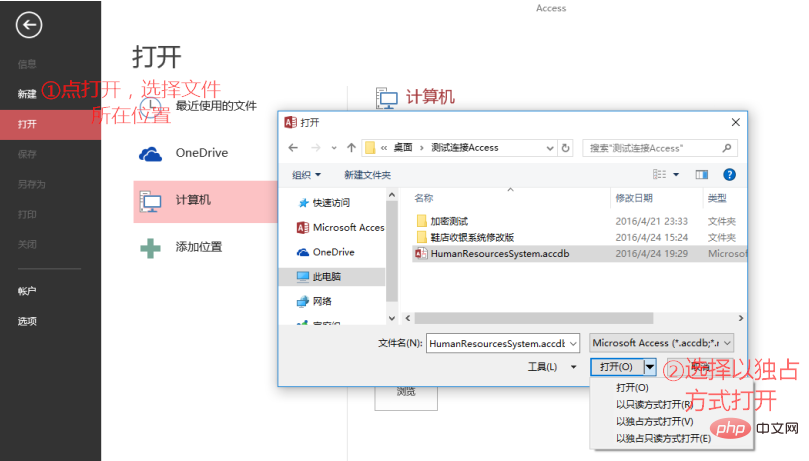Select 此电脑 in the navigation tree
The width and height of the screenshot is (809, 461).
pos(332,277)
